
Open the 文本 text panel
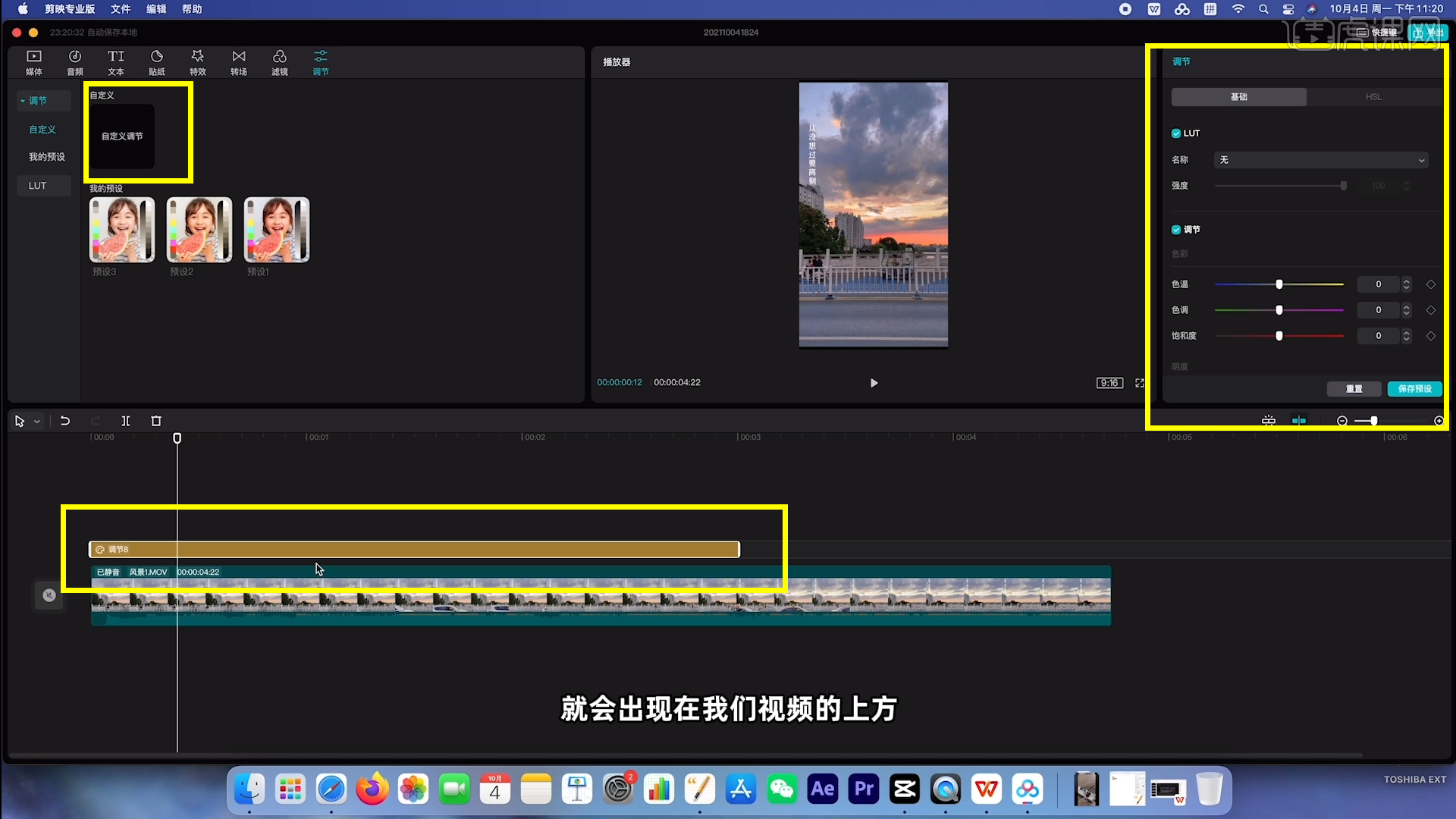click(x=116, y=62)
